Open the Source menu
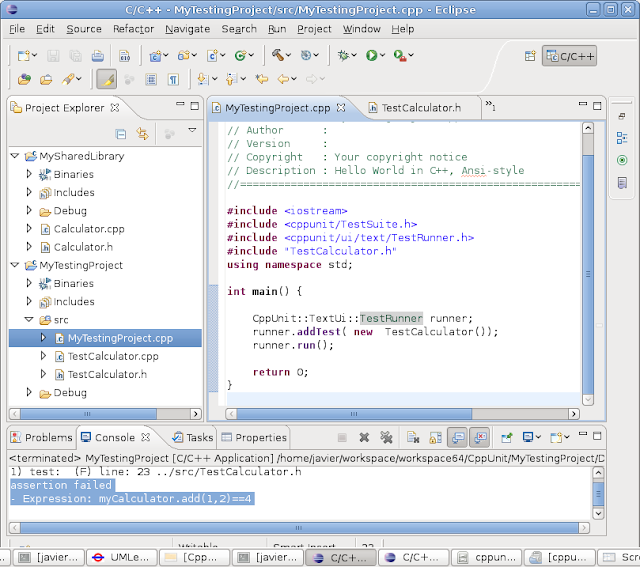Viewport: 640px width, 567px height. 84,29
